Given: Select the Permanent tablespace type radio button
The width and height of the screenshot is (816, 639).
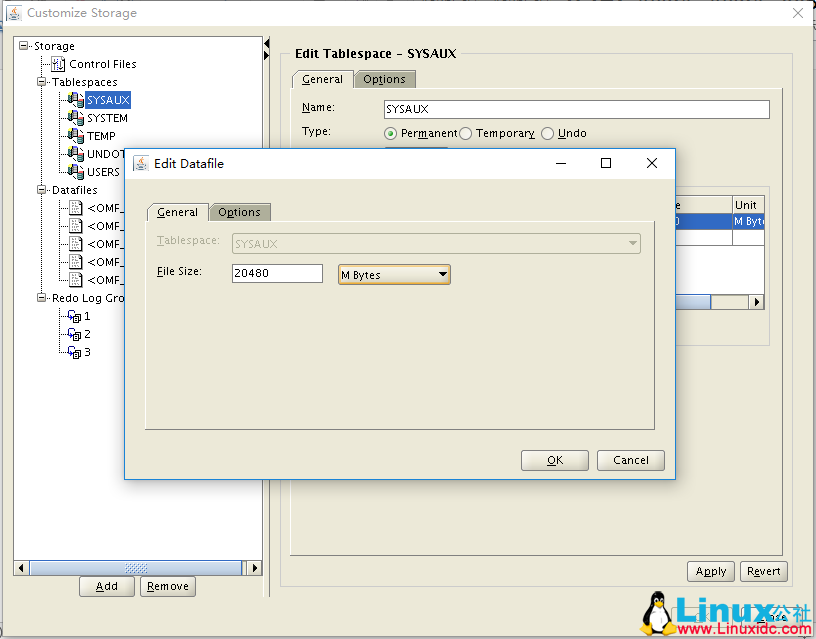Looking at the screenshot, I should coord(390,133).
